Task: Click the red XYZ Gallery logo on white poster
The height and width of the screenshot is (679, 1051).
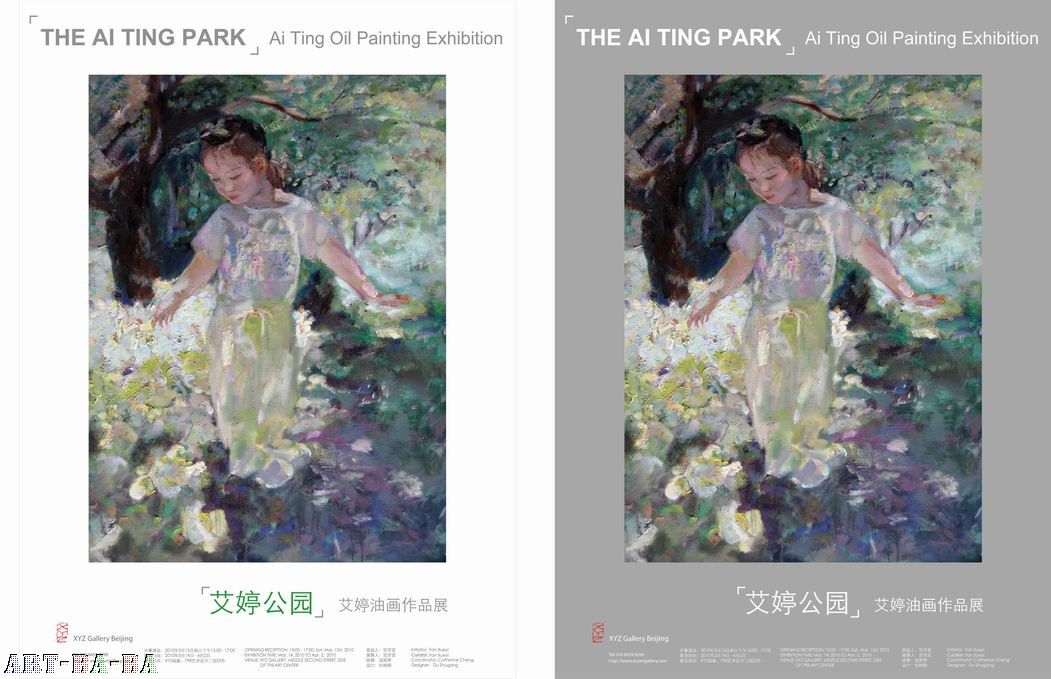Action: [x=62, y=632]
